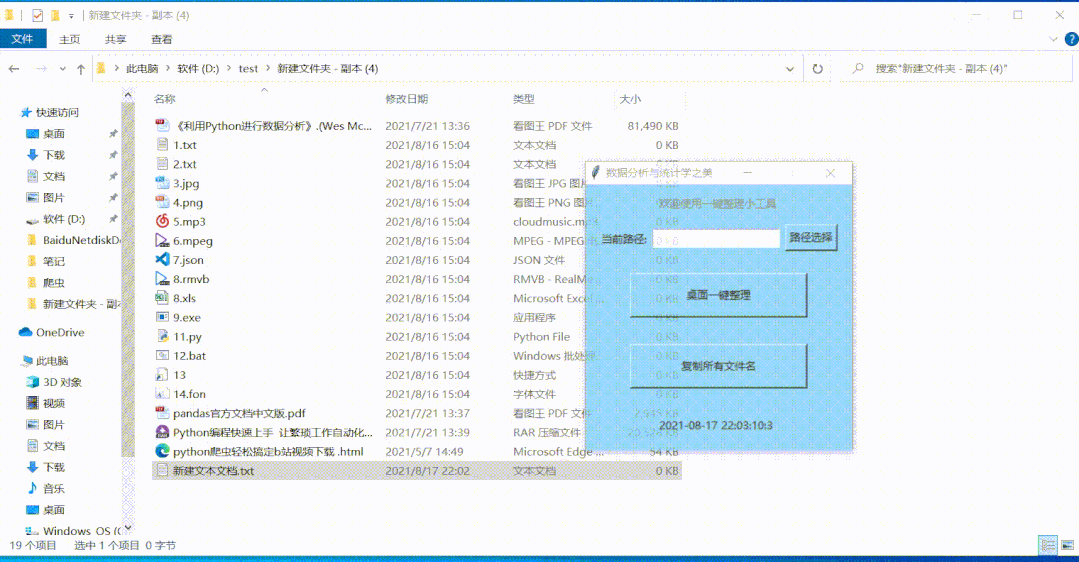This screenshot has height=562, width=1079.
Task: Select the 5.mp3 cloudmusic file icon
Action: (x=162, y=221)
